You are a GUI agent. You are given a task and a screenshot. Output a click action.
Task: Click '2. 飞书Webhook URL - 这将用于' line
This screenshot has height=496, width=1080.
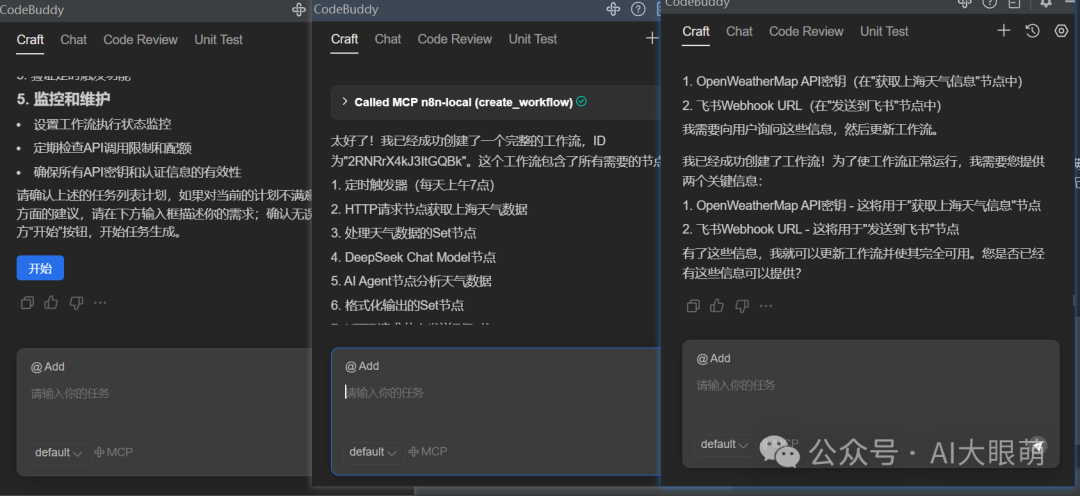point(821,229)
